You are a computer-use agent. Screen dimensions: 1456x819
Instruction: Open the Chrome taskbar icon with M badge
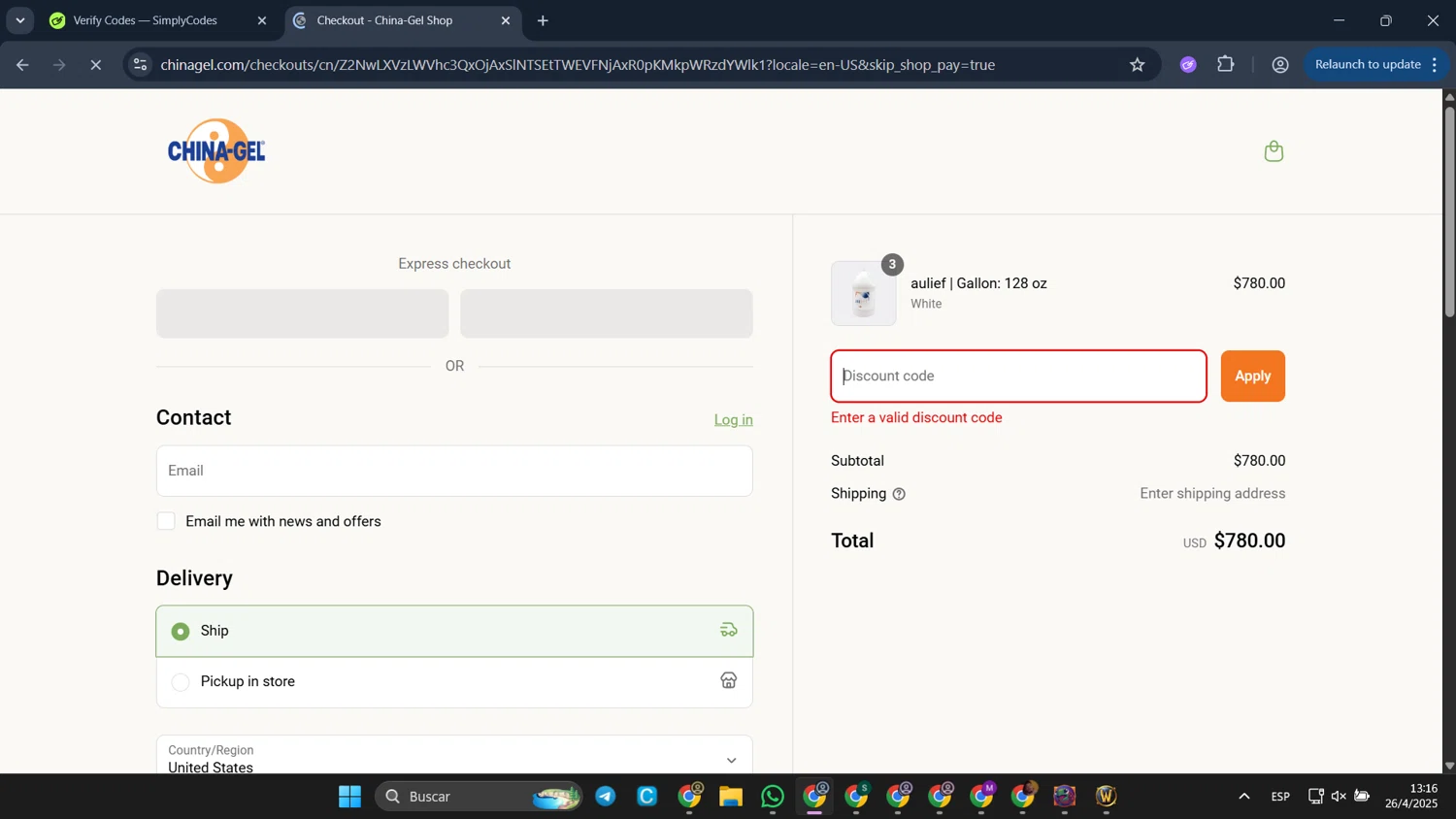pos(982,797)
